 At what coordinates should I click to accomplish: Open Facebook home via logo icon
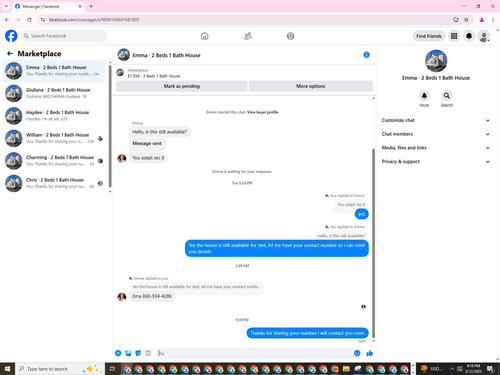click(11, 36)
